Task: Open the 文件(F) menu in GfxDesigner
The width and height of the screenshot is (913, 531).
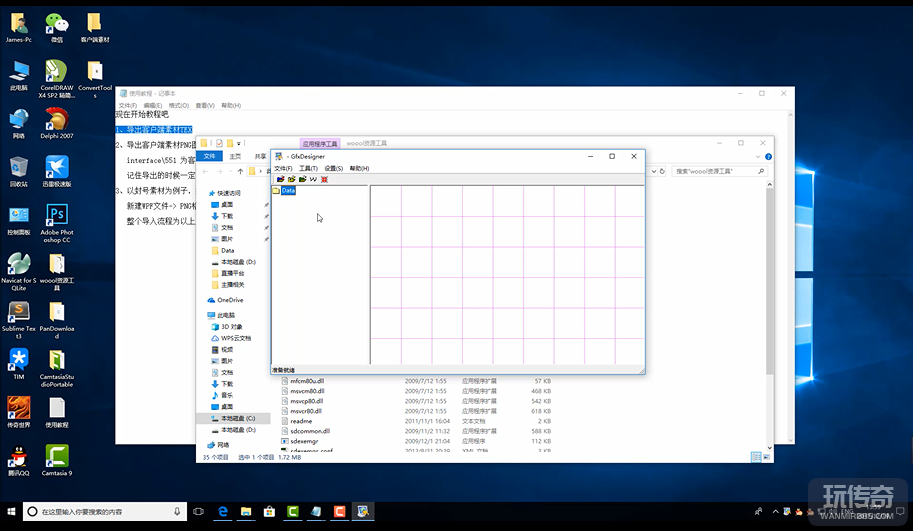Action: click(283, 168)
